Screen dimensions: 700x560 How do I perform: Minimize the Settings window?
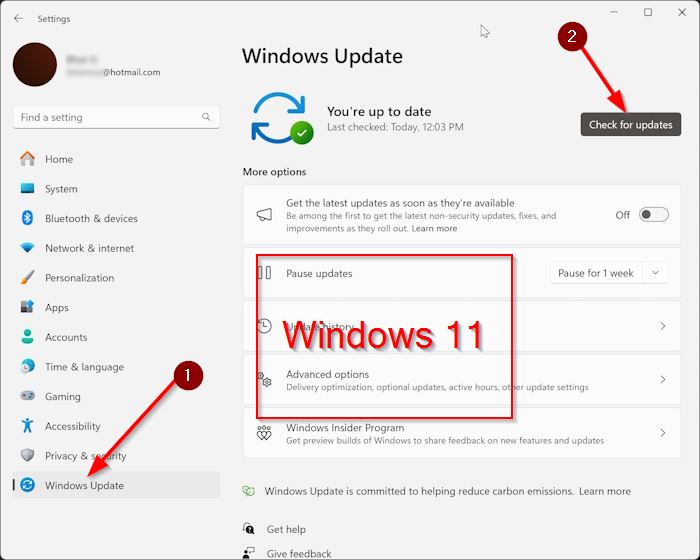pos(614,12)
